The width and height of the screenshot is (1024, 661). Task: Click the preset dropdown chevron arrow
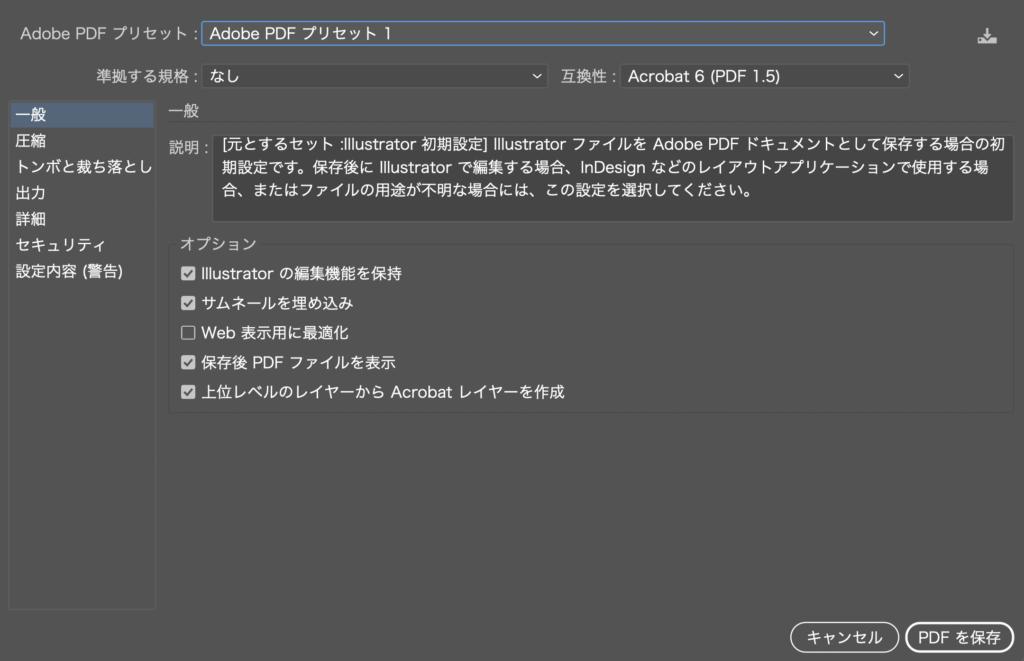pyautogui.click(x=874, y=34)
